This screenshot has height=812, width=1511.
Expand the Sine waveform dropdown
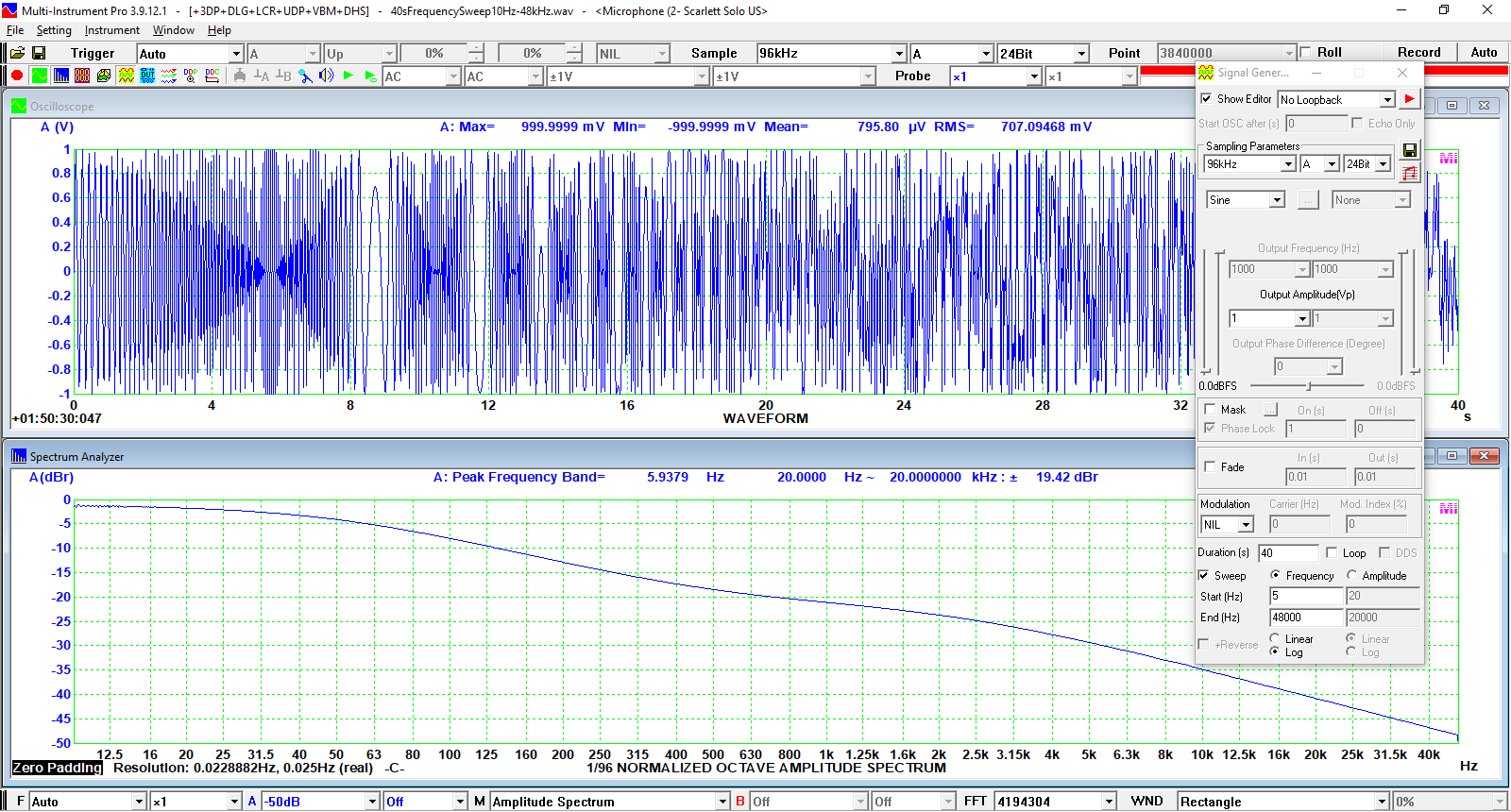coord(1276,200)
